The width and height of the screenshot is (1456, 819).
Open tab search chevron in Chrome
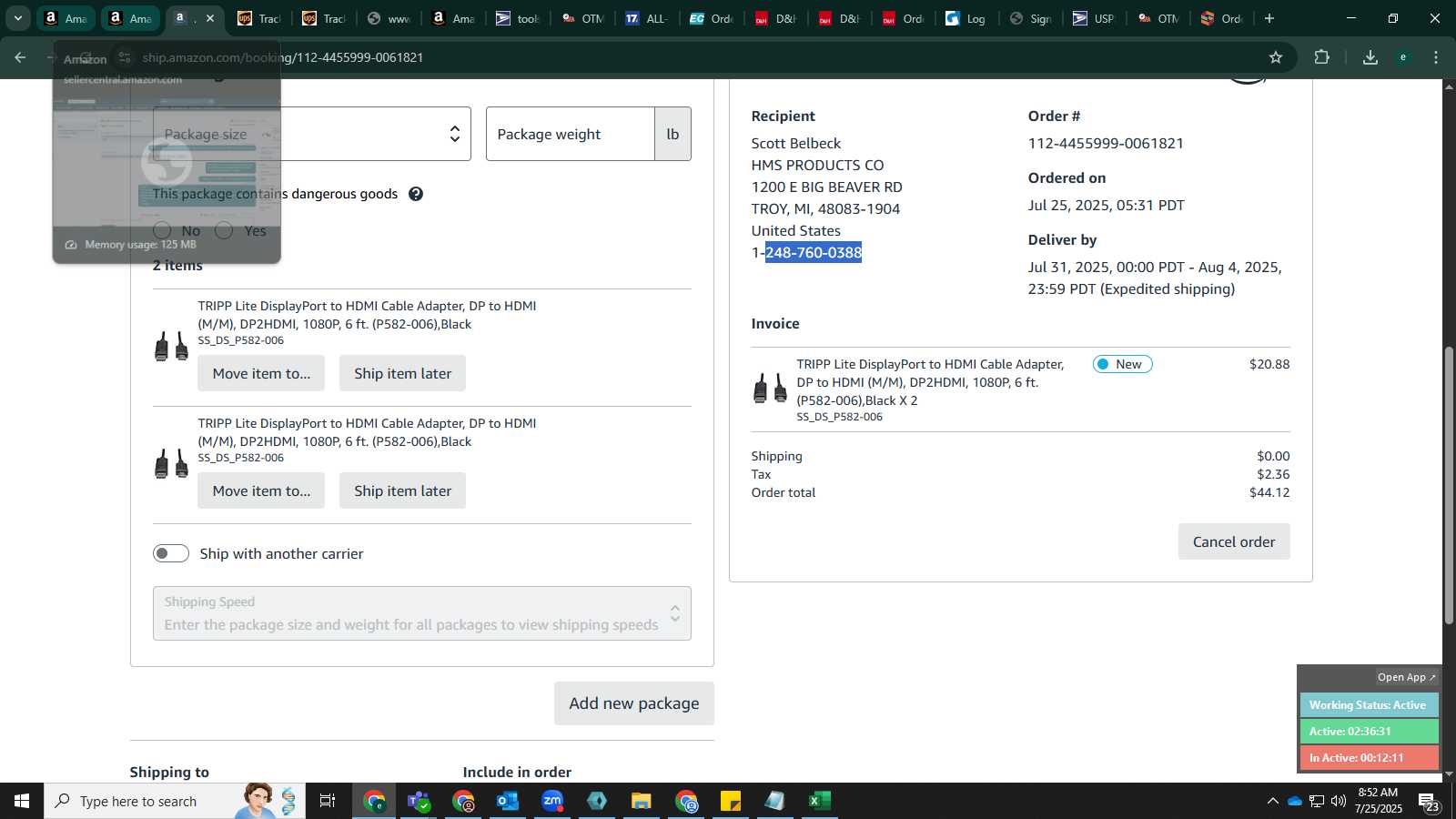17,18
